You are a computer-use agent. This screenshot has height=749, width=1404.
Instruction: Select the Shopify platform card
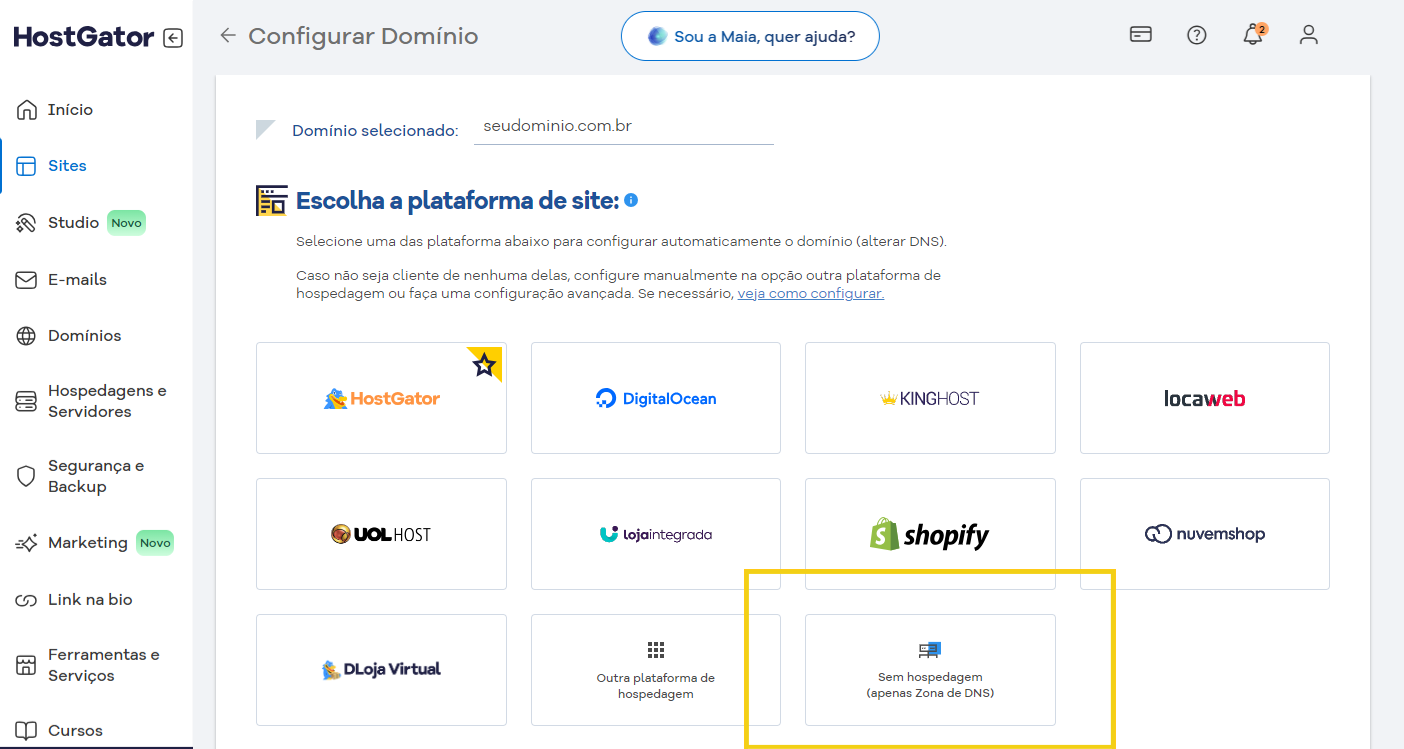click(930, 534)
